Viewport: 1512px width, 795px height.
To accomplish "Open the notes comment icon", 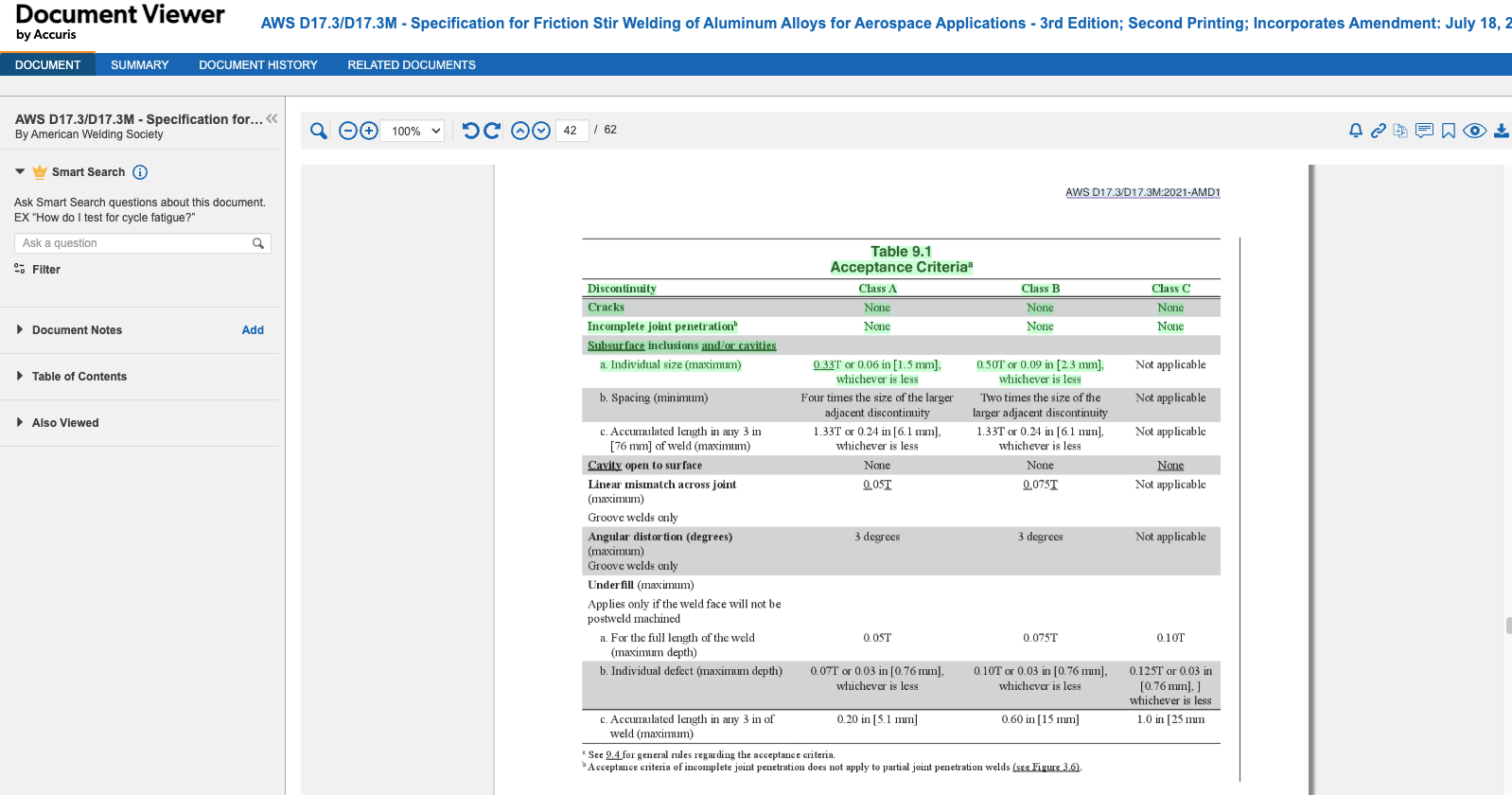I will [1424, 131].
